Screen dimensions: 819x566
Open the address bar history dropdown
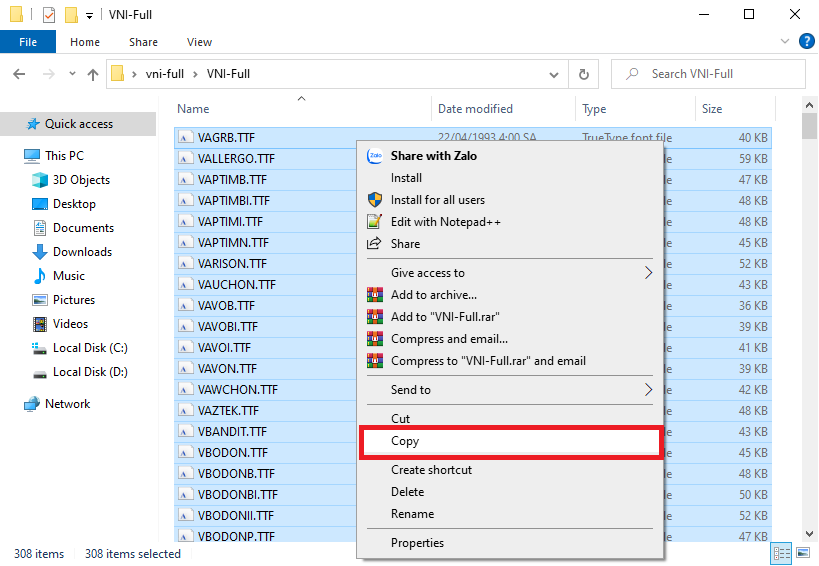555,74
